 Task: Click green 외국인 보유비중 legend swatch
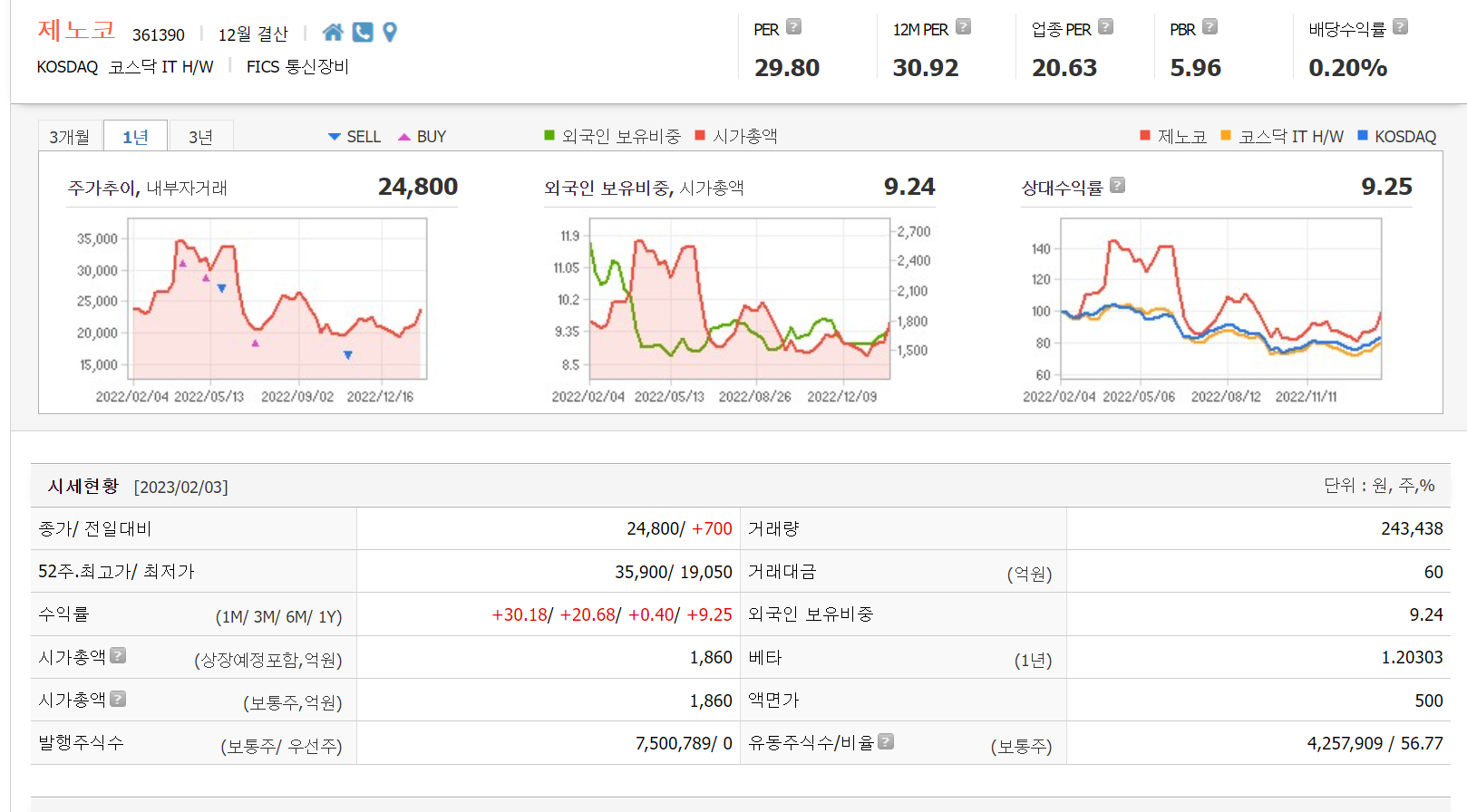point(549,136)
